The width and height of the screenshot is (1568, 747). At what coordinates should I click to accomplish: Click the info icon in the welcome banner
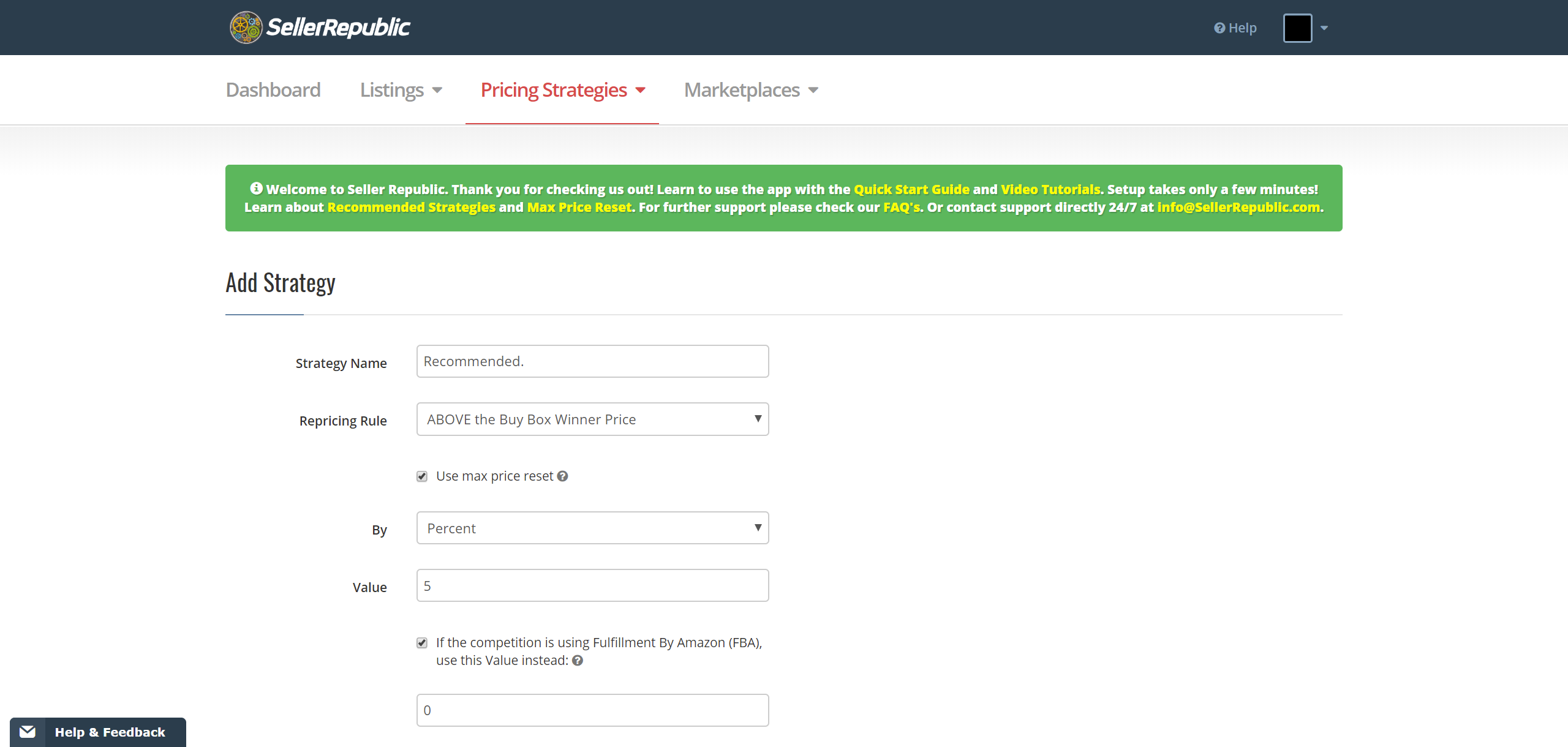click(256, 188)
